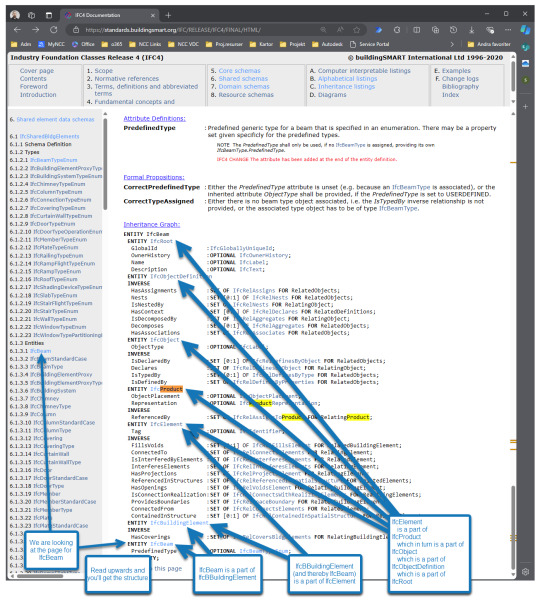The width and height of the screenshot is (540, 600).
Task: Expand the NCC VDC favorites folder
Action: (183, 44)
